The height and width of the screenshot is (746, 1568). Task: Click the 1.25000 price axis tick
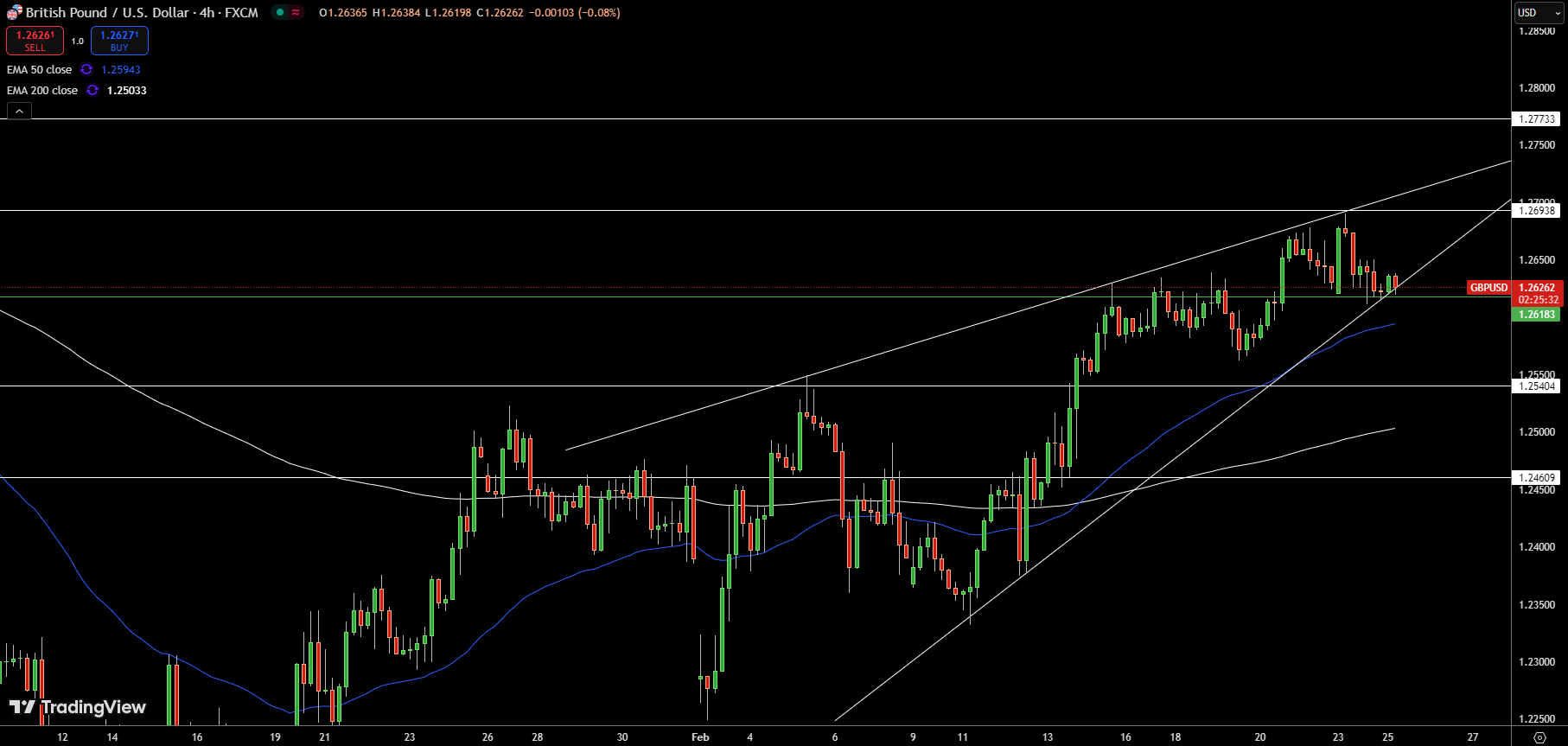[x=1537, y=432]
